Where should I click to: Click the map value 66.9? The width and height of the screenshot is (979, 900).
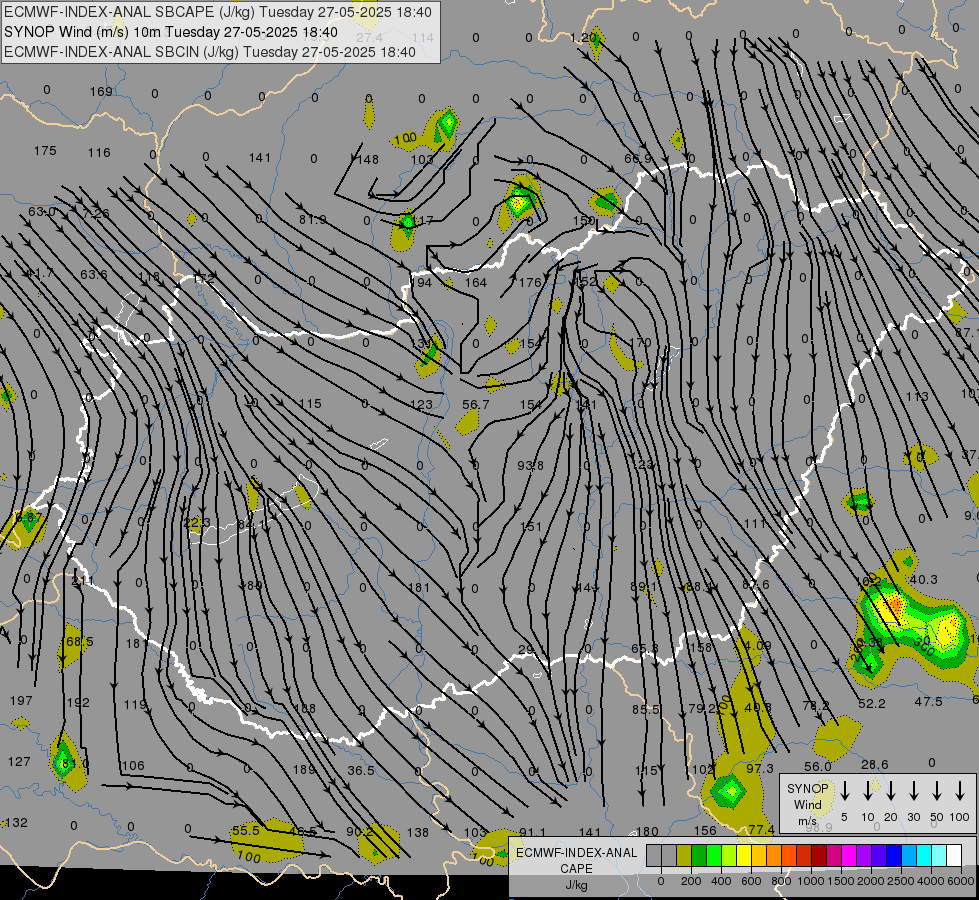click(637, 159)
